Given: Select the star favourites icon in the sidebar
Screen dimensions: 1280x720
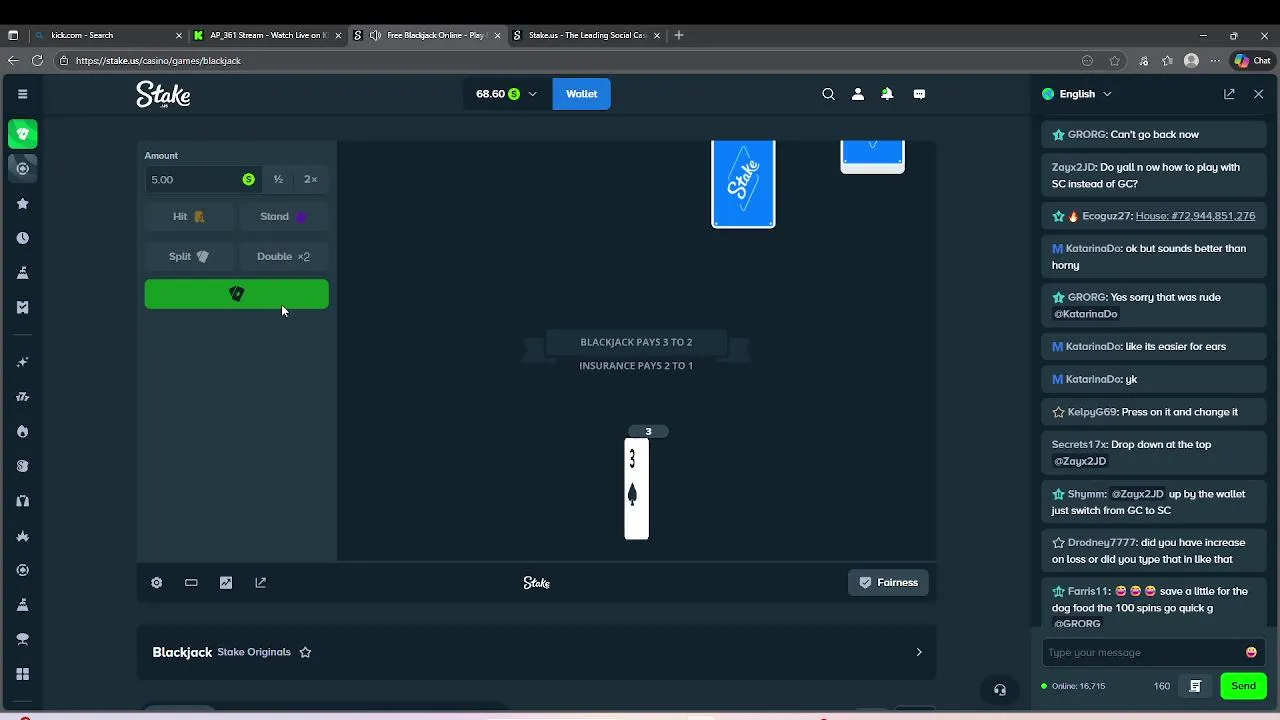Looking at the screenshot, I should pyautogui.click(x=22, y=203).
